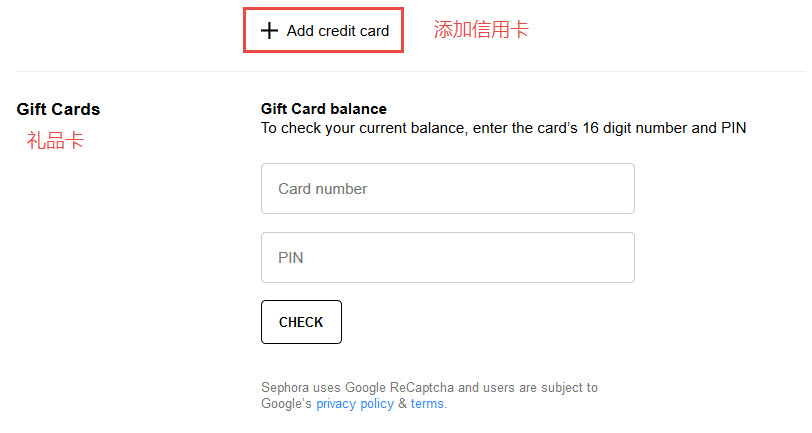The width and height of the screenshot is (812, 433).
Task: Click the PIN placeholder text
Action: [x=291, y=257]
